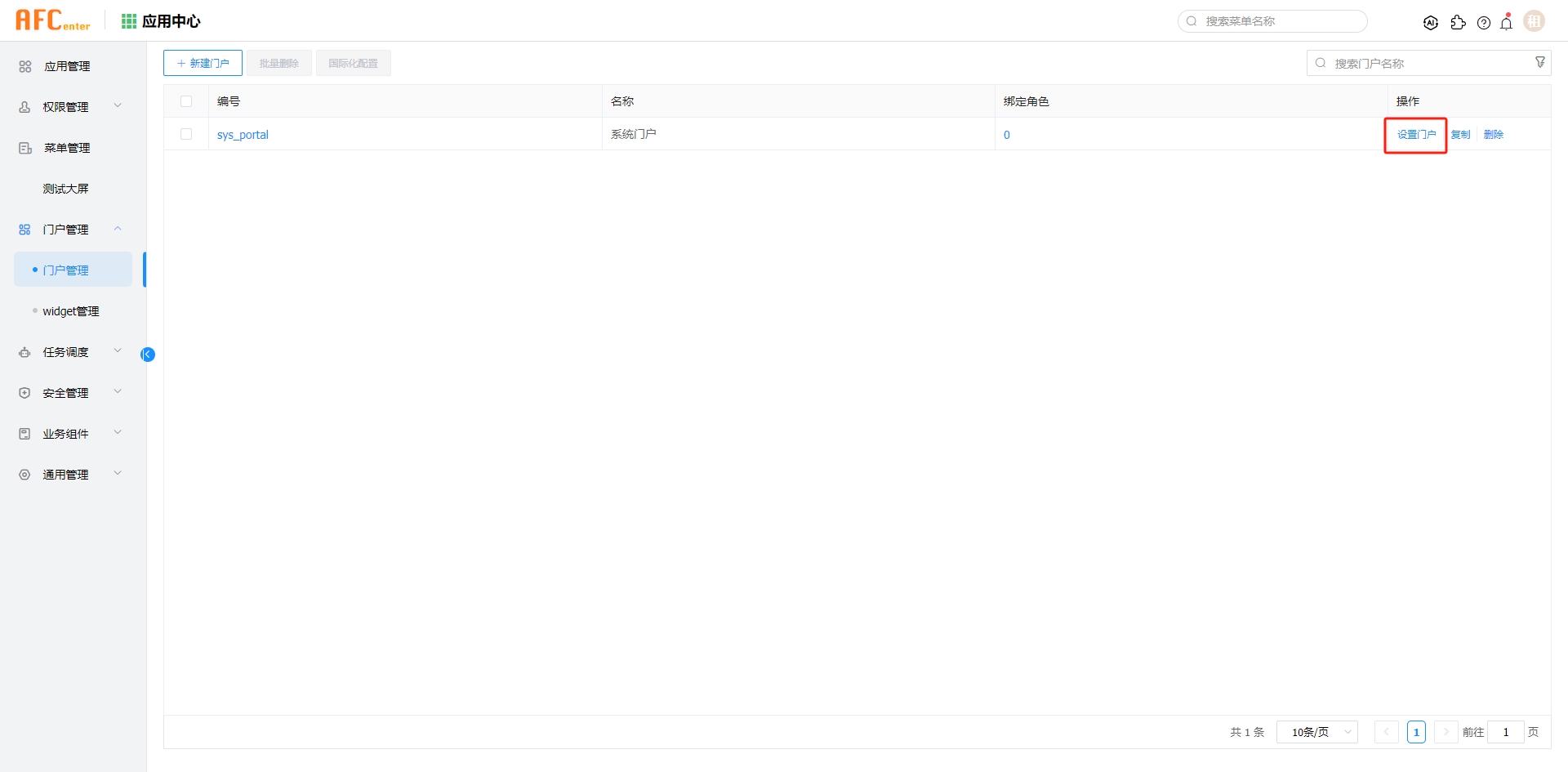Viewport: 1568px width, 772px height.
Task: Open the filter icon in portal search box
Action: point(1540,61)
